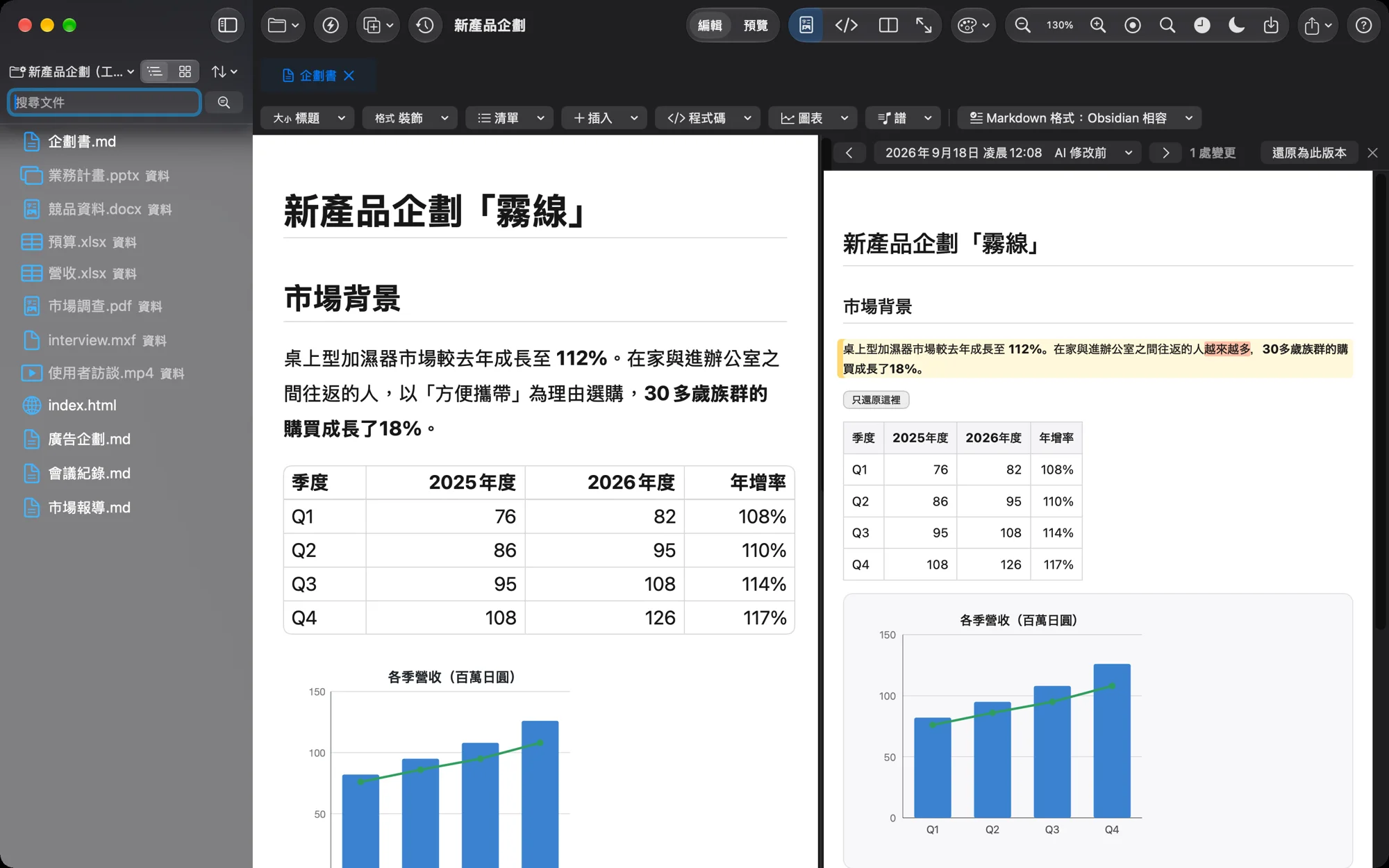Switch to 編輯 mode
1389x868 pixels.
[710, 26]
